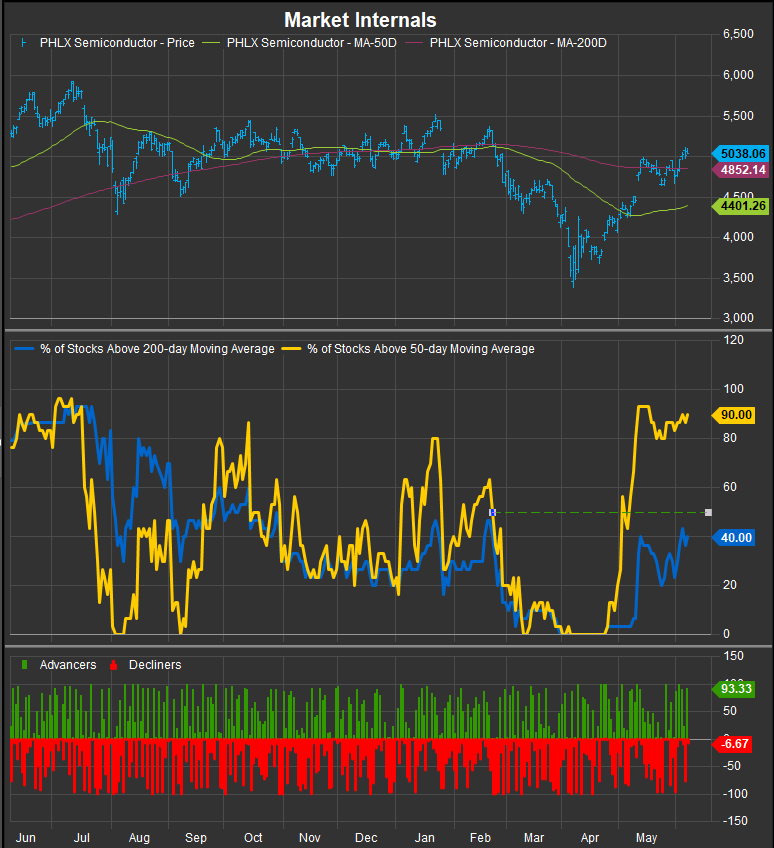Click the green MA-50D legend line marker
The image size is (774, 848).
click(x=211, y=43)
